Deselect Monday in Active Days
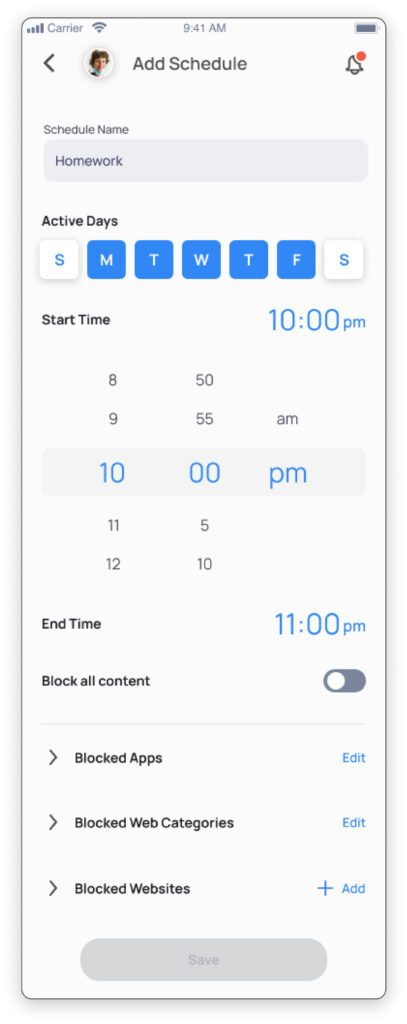407x1024 pixels. point(106,260)
